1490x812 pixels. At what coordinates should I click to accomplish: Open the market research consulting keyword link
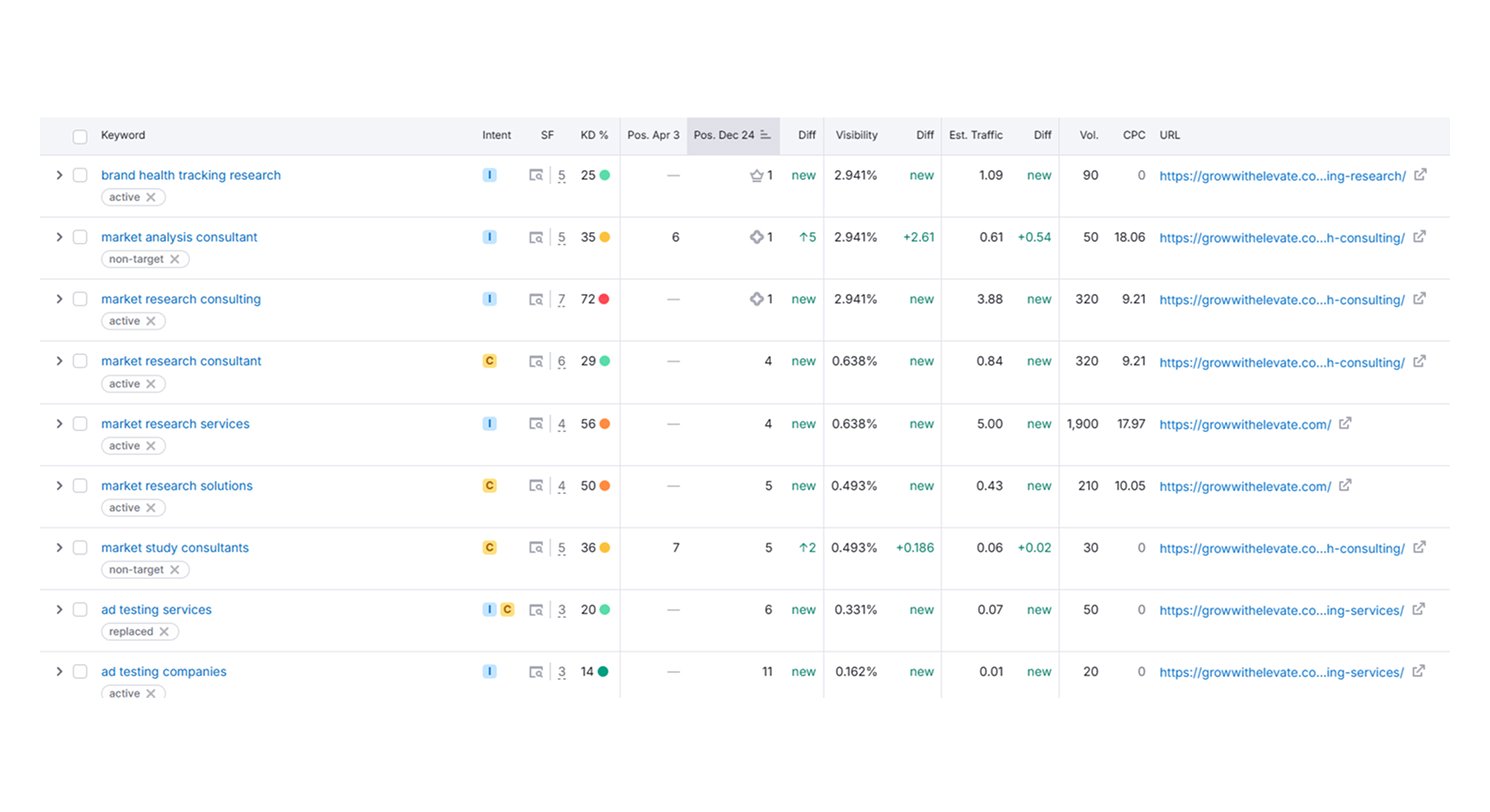click(x=180, y=299)
